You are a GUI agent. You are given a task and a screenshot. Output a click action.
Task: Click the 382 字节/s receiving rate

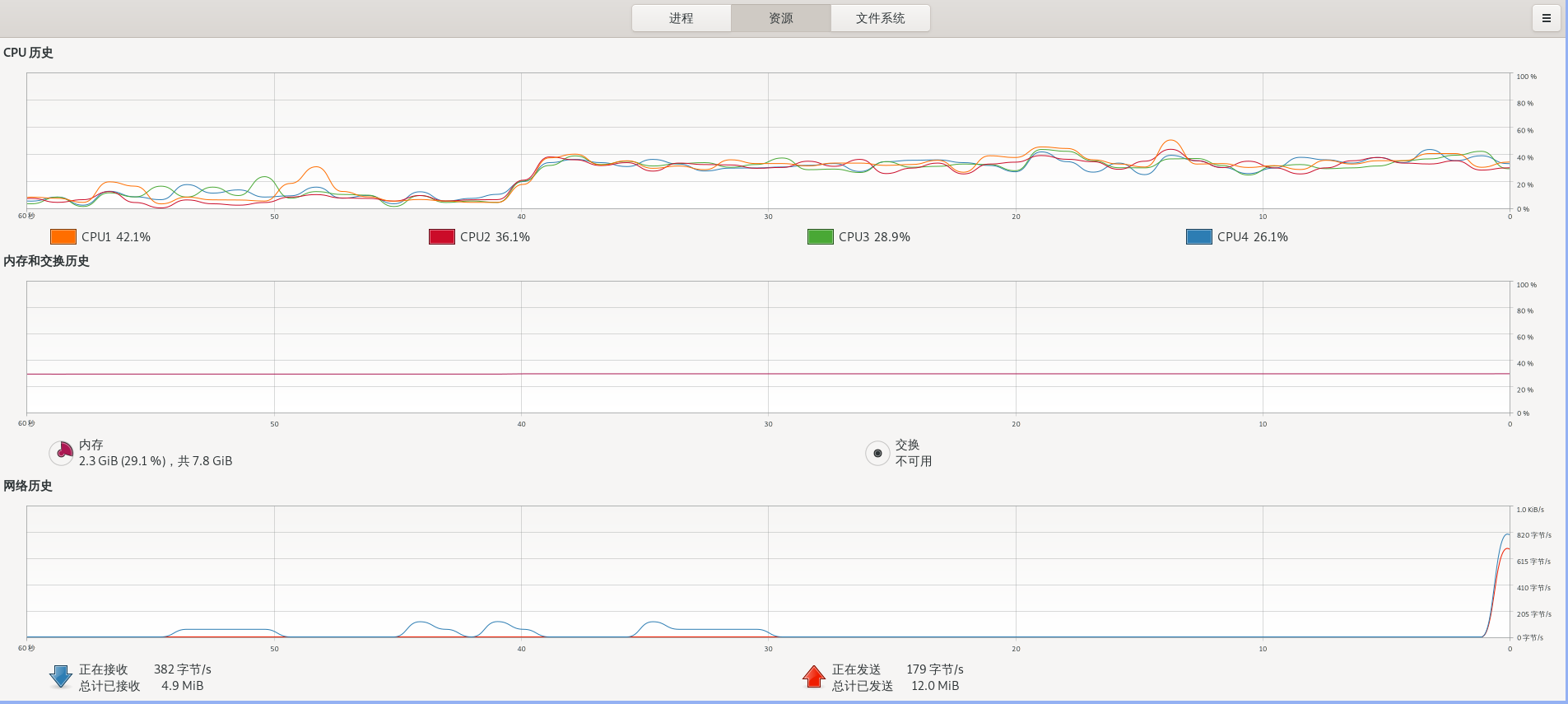pyautogui.click(x=183, y=669)
